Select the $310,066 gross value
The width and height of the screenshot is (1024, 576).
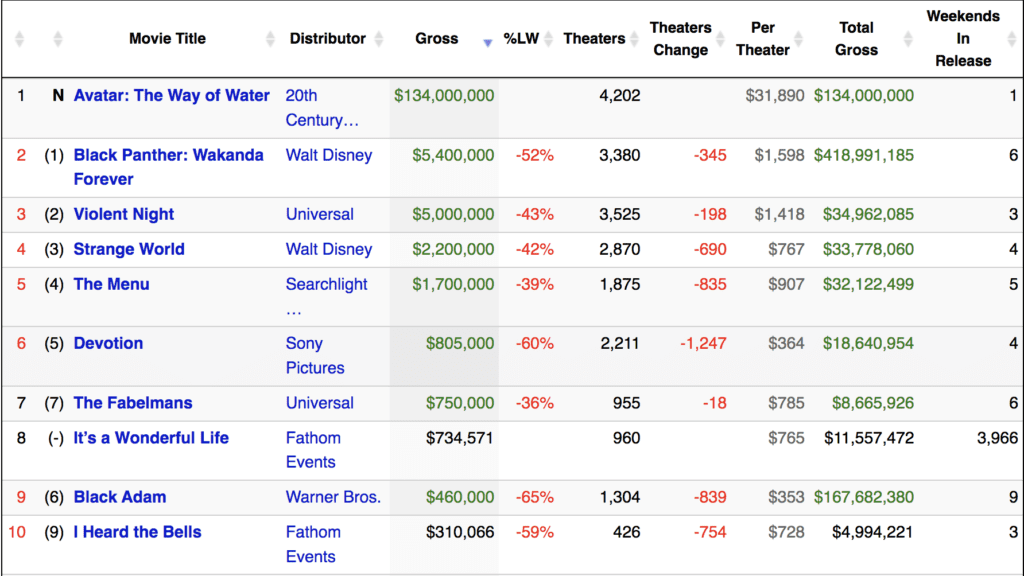click(460, 532)
